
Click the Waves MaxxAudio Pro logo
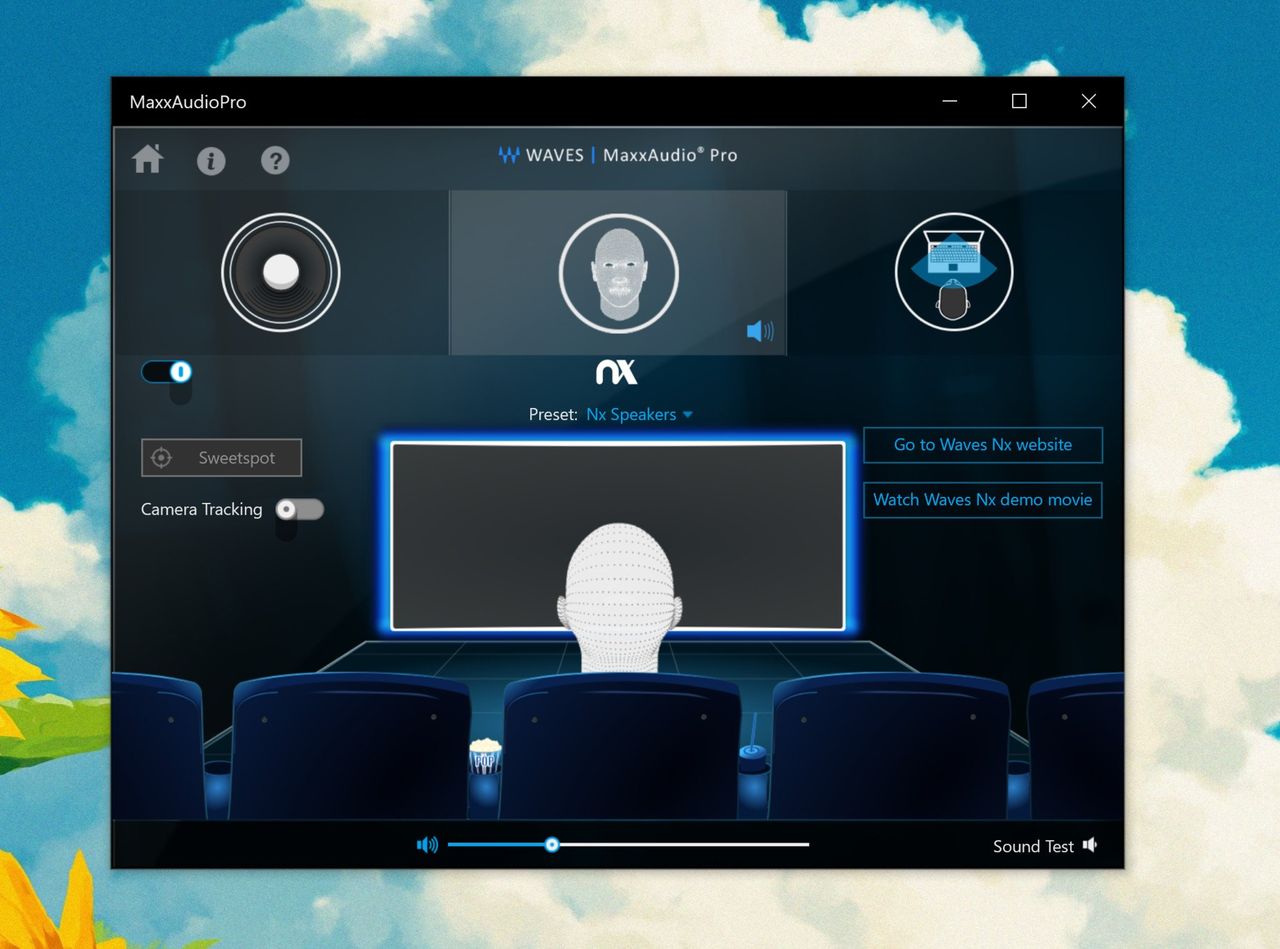tap(618, 155)
